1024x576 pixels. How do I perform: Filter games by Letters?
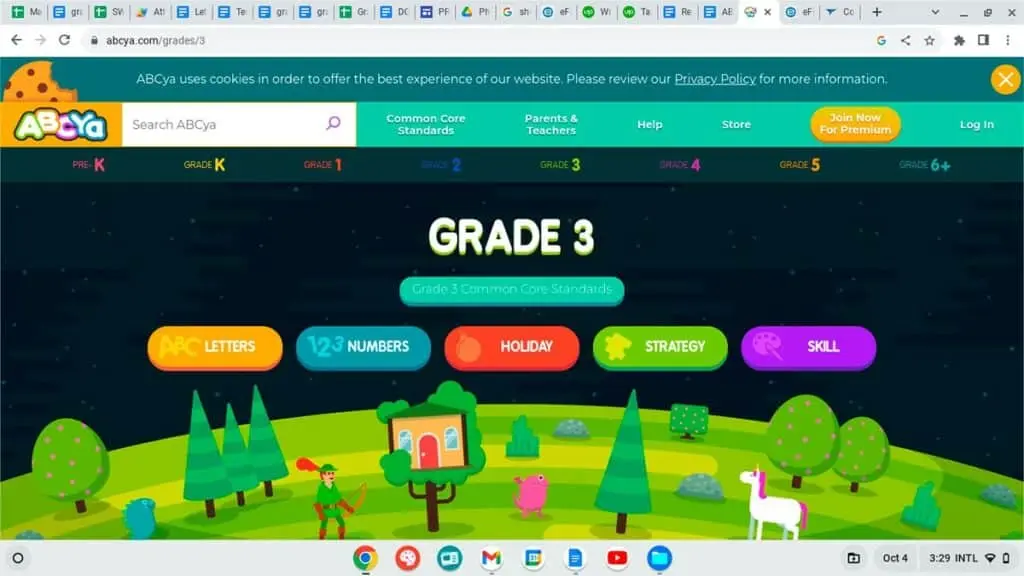pyautogui.click(x=215, y=347)
